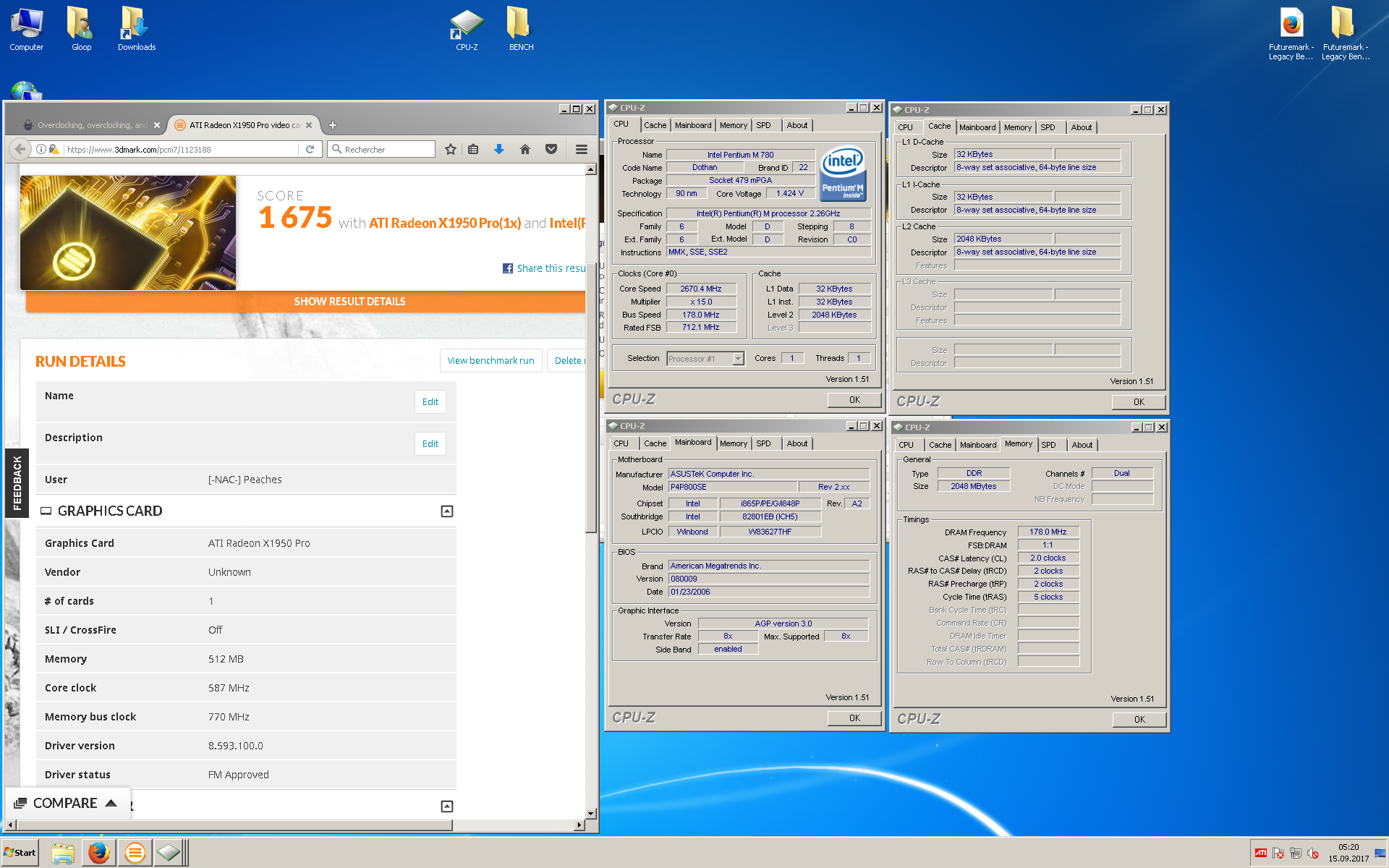Viewport: 1389px width, 868px height.
Task: Click OK in the Memory tab CPU-Z window
Action: [x=1139, y=720]
